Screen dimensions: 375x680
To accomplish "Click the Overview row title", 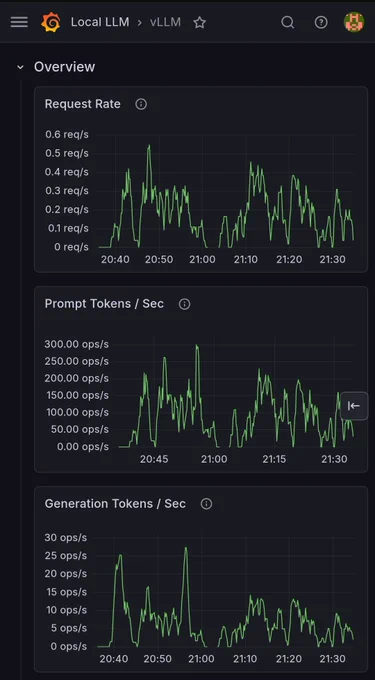I will 65,67.
